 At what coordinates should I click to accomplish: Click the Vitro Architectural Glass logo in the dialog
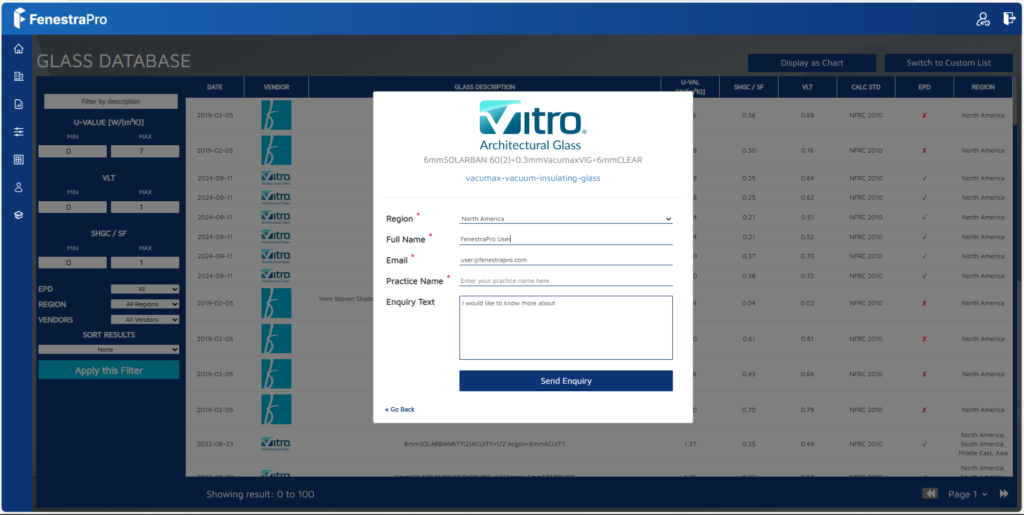click(532, 125)
